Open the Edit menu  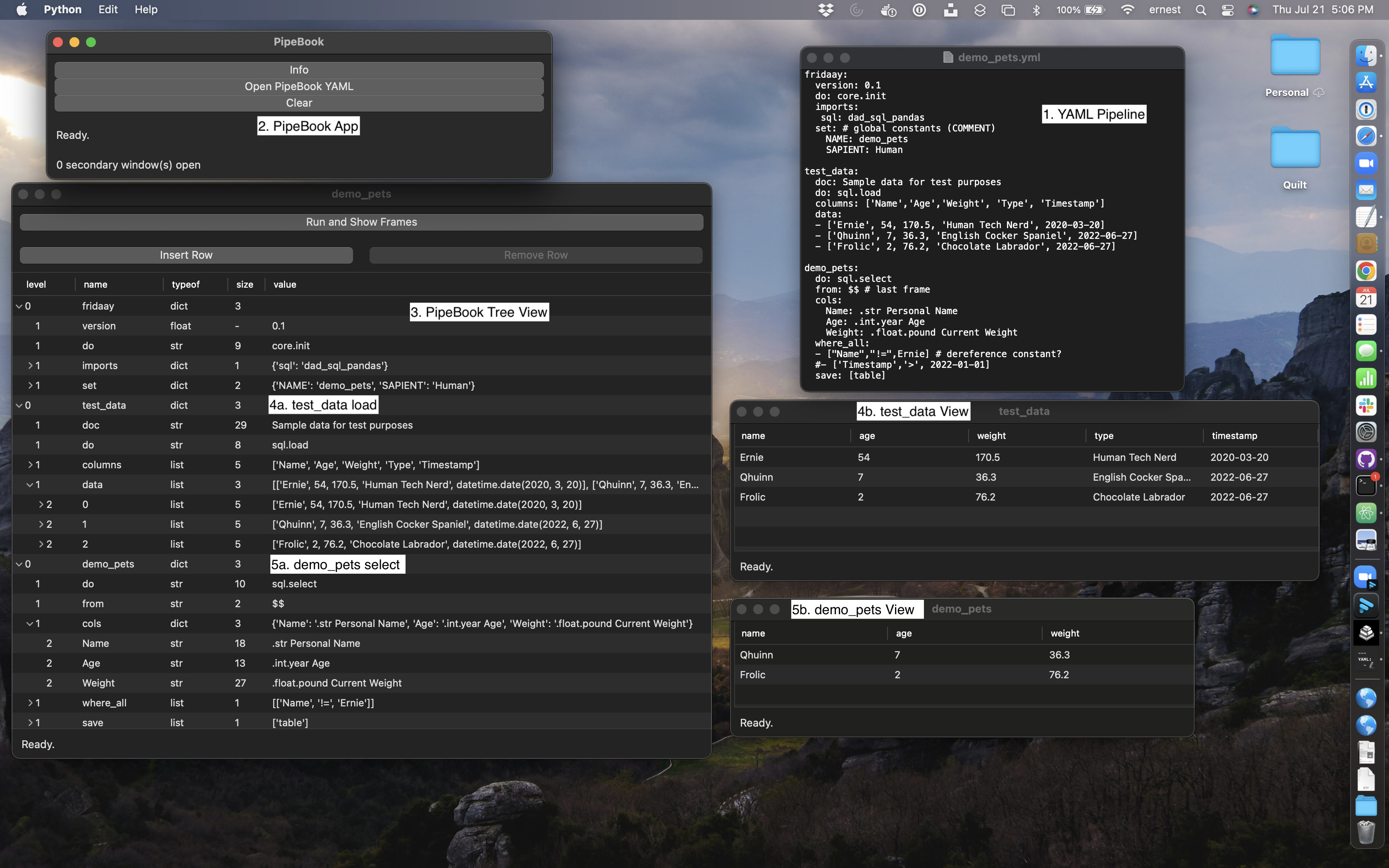(108, 10)
